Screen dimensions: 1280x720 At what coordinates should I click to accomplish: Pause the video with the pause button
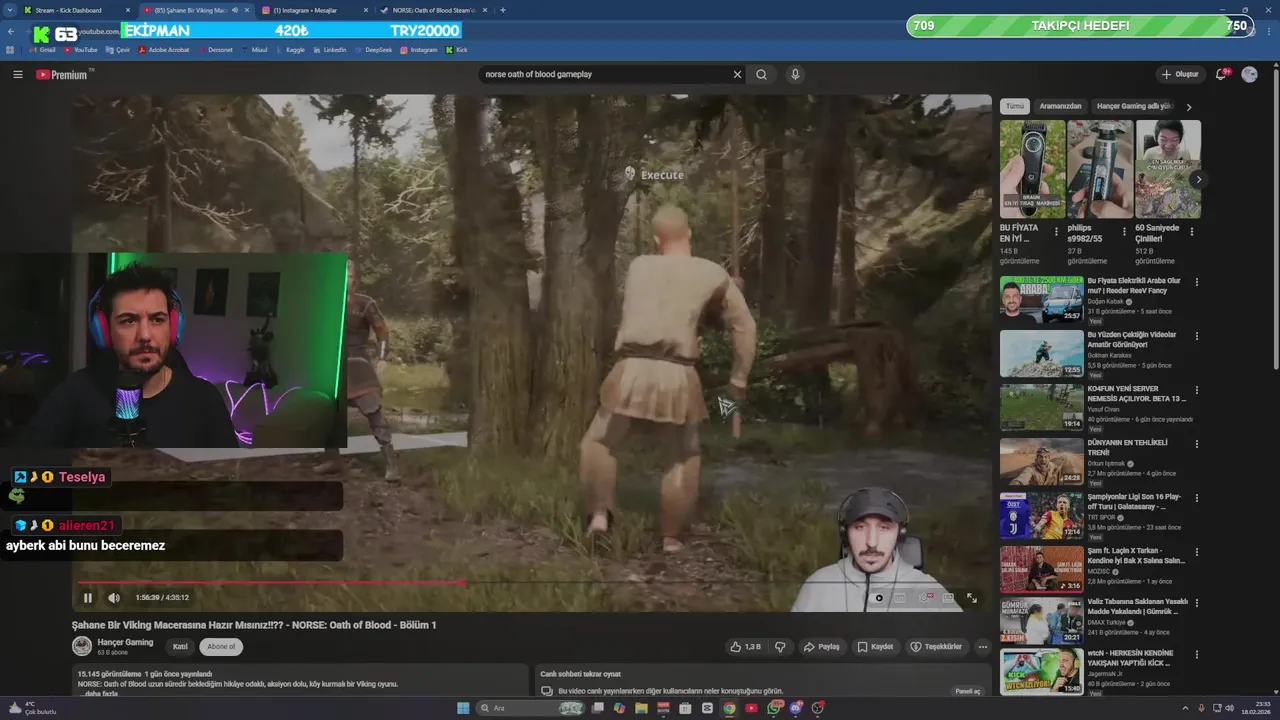click(x=88, y=598)
